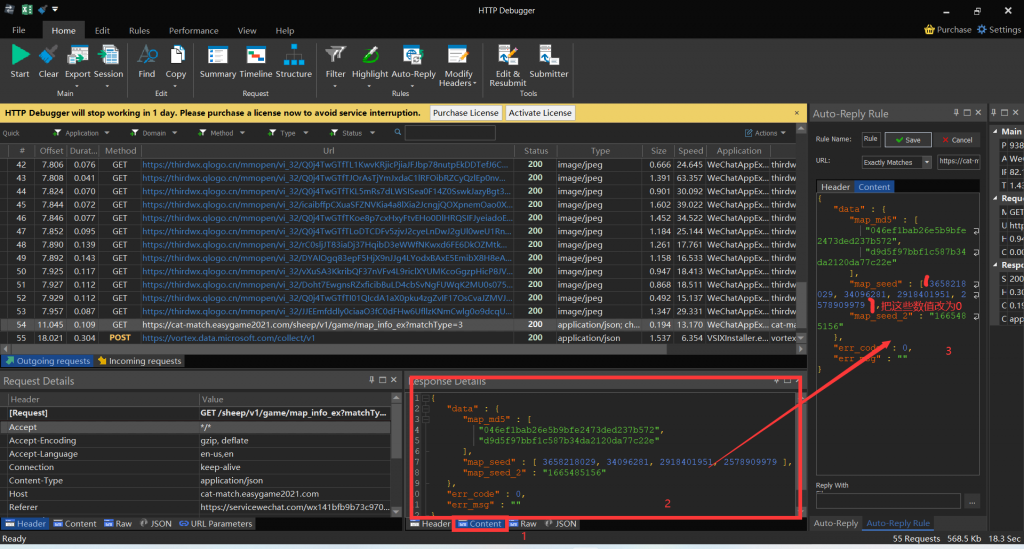
Task: Click the Purchase License button
Action: 466,113
